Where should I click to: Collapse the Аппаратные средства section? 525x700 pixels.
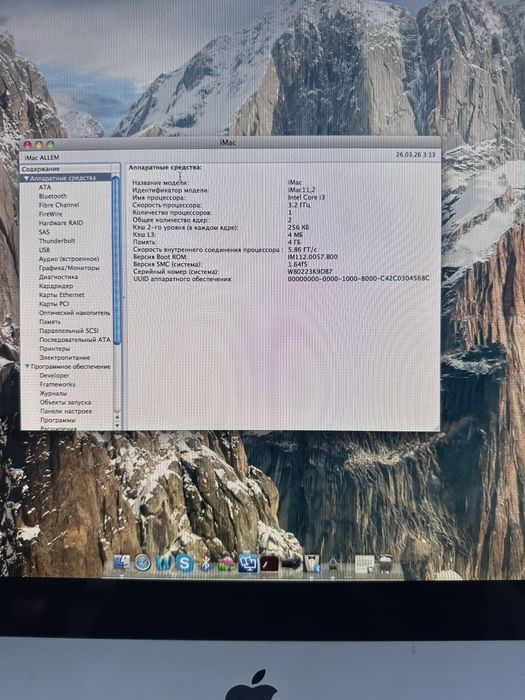[x=26, y=178]
